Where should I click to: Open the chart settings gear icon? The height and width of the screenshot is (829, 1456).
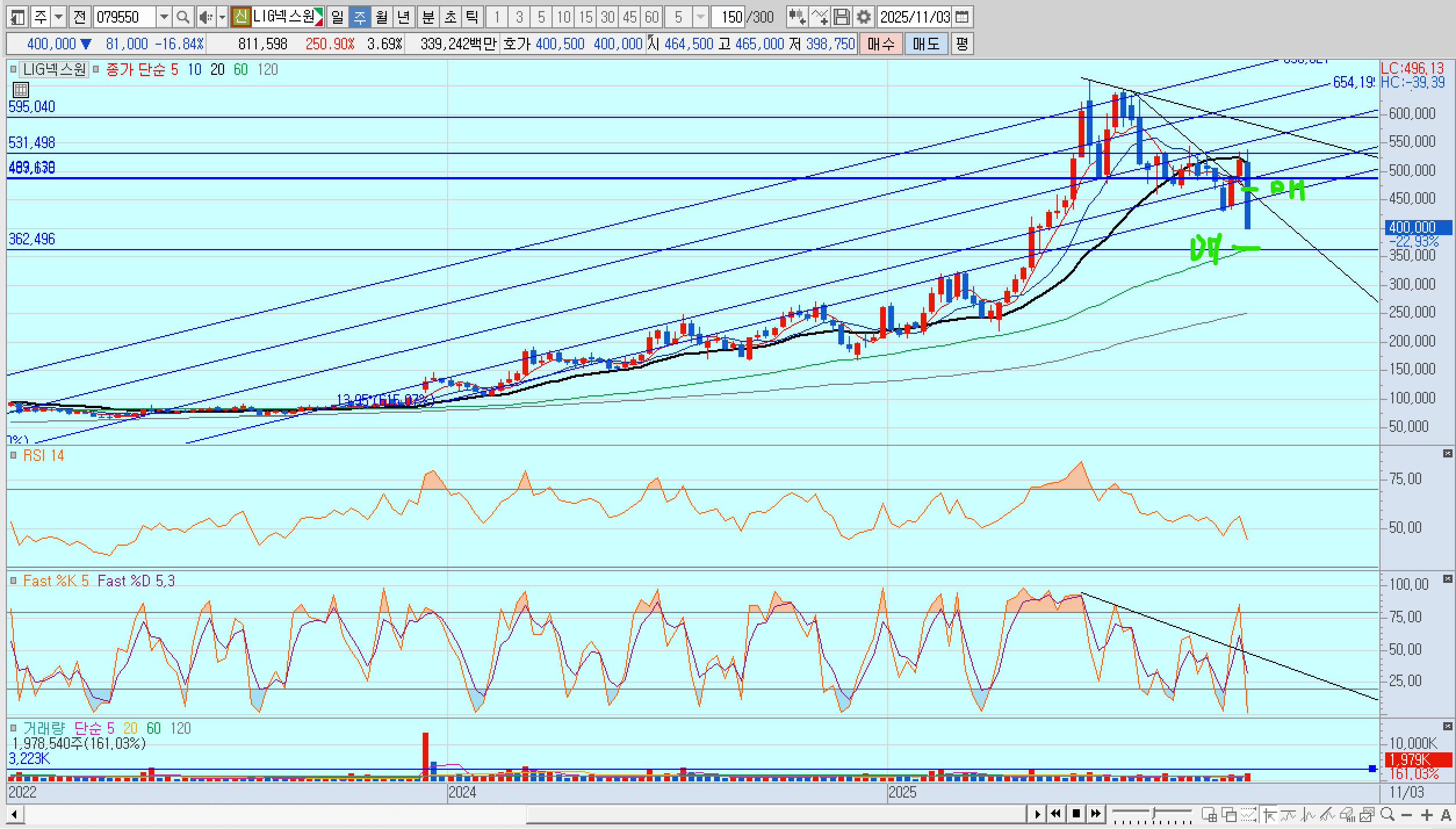863,17
